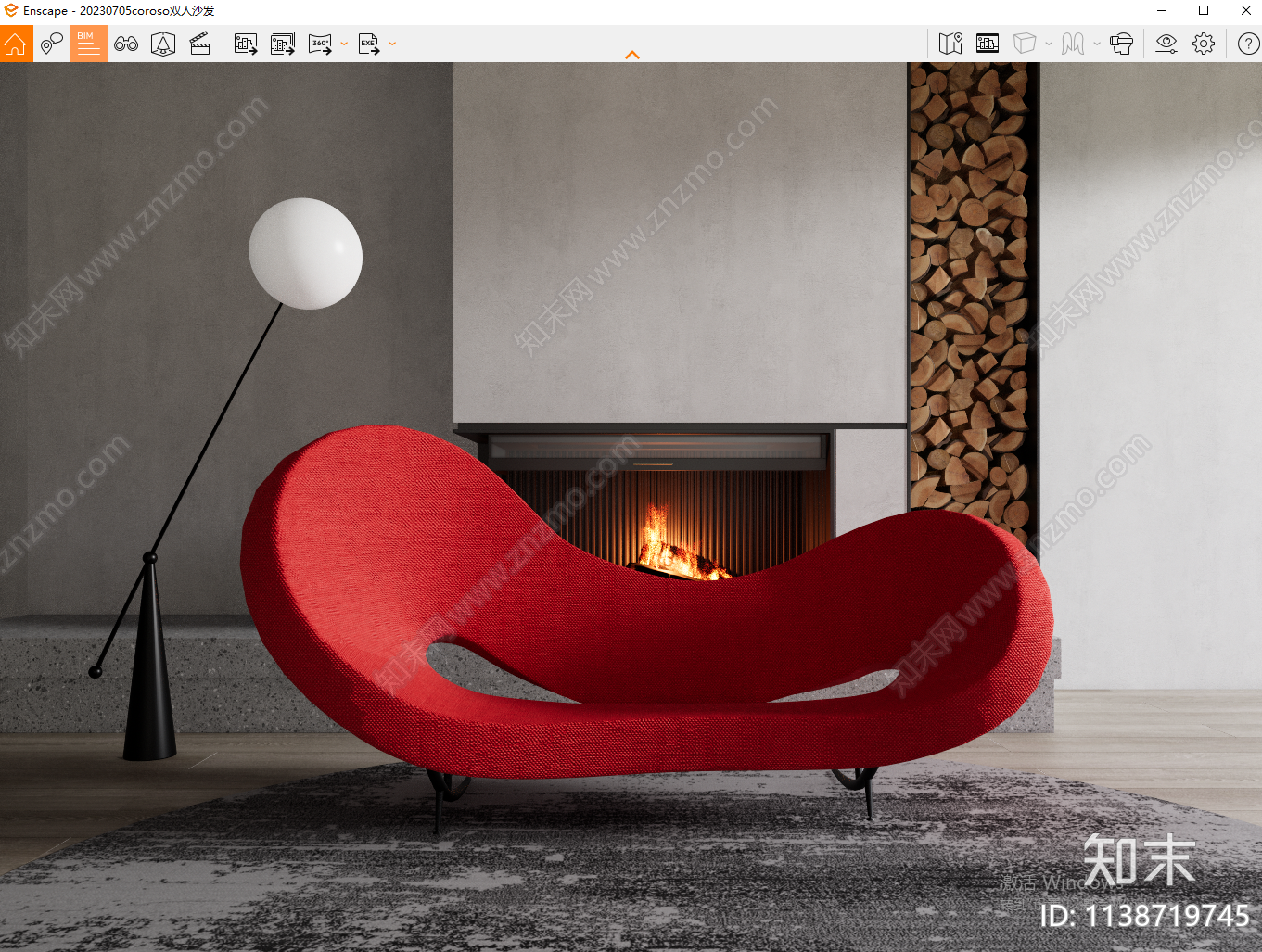
Task: Expand the EXE export options dropdown
Action: point(392,44)
